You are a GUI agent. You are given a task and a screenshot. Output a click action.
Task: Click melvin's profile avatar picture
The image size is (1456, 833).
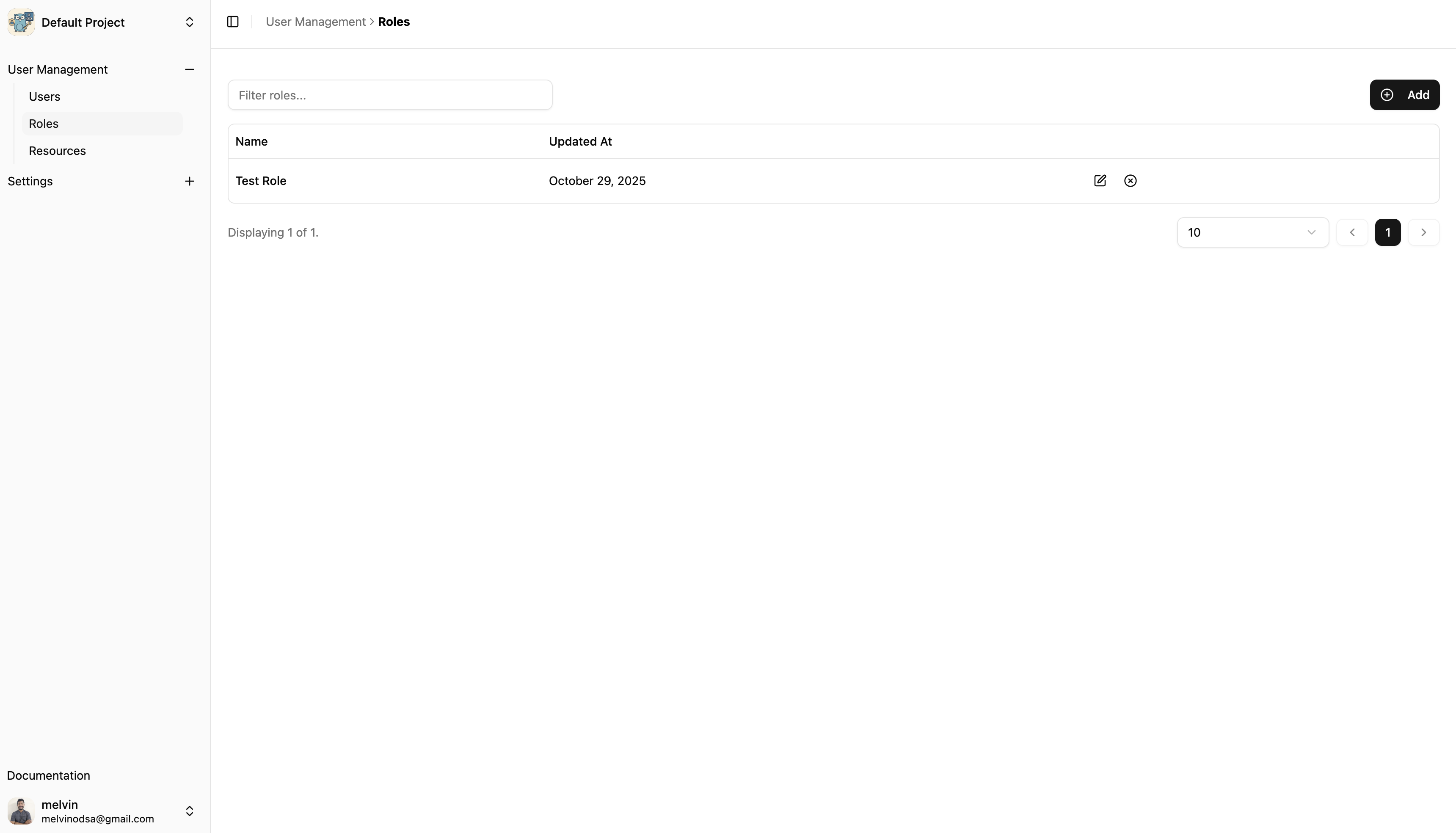(x=21, y=811)
